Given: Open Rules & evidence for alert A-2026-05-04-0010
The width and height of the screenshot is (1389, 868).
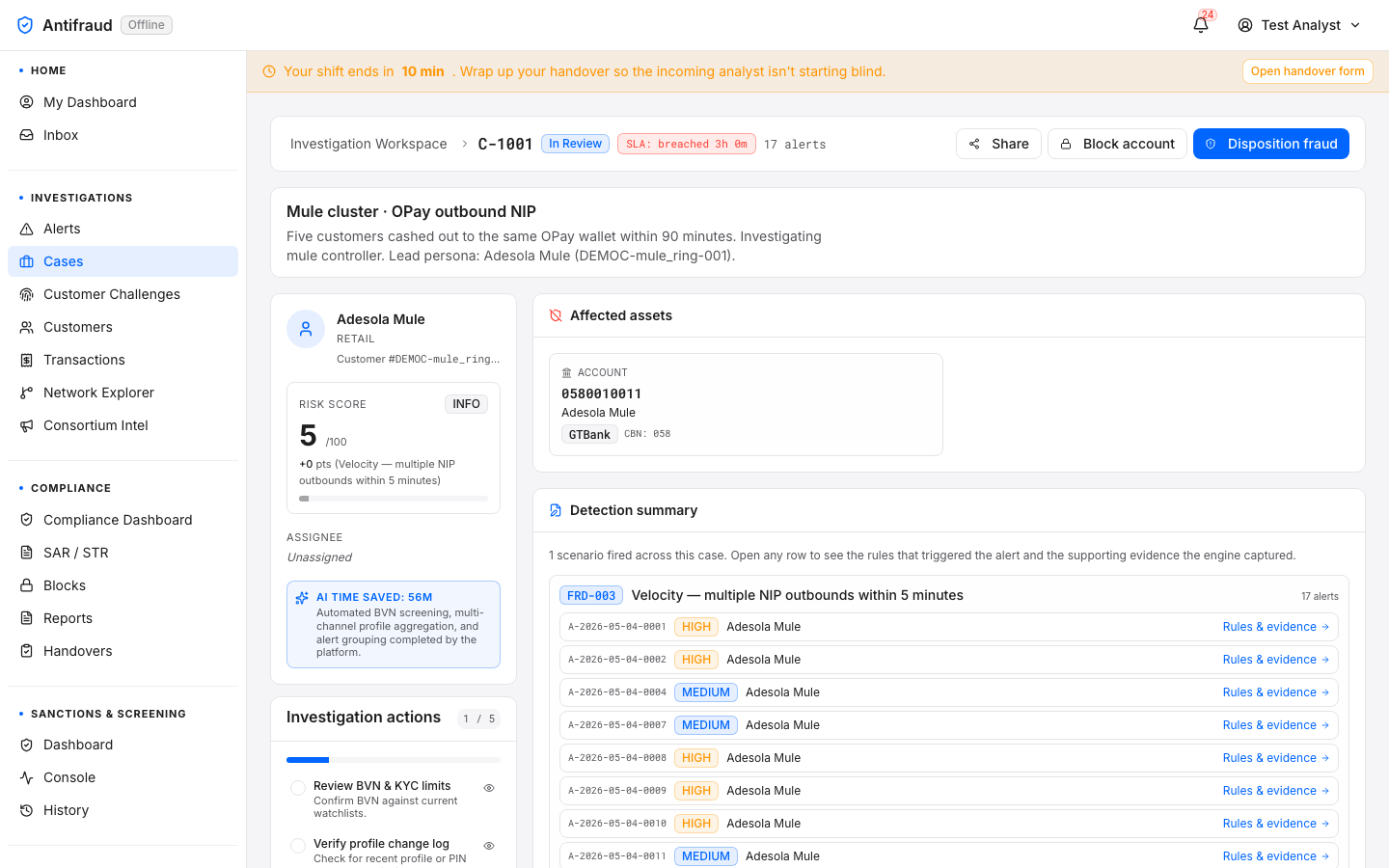Looking at the screenshot, I should [1276, 824].
